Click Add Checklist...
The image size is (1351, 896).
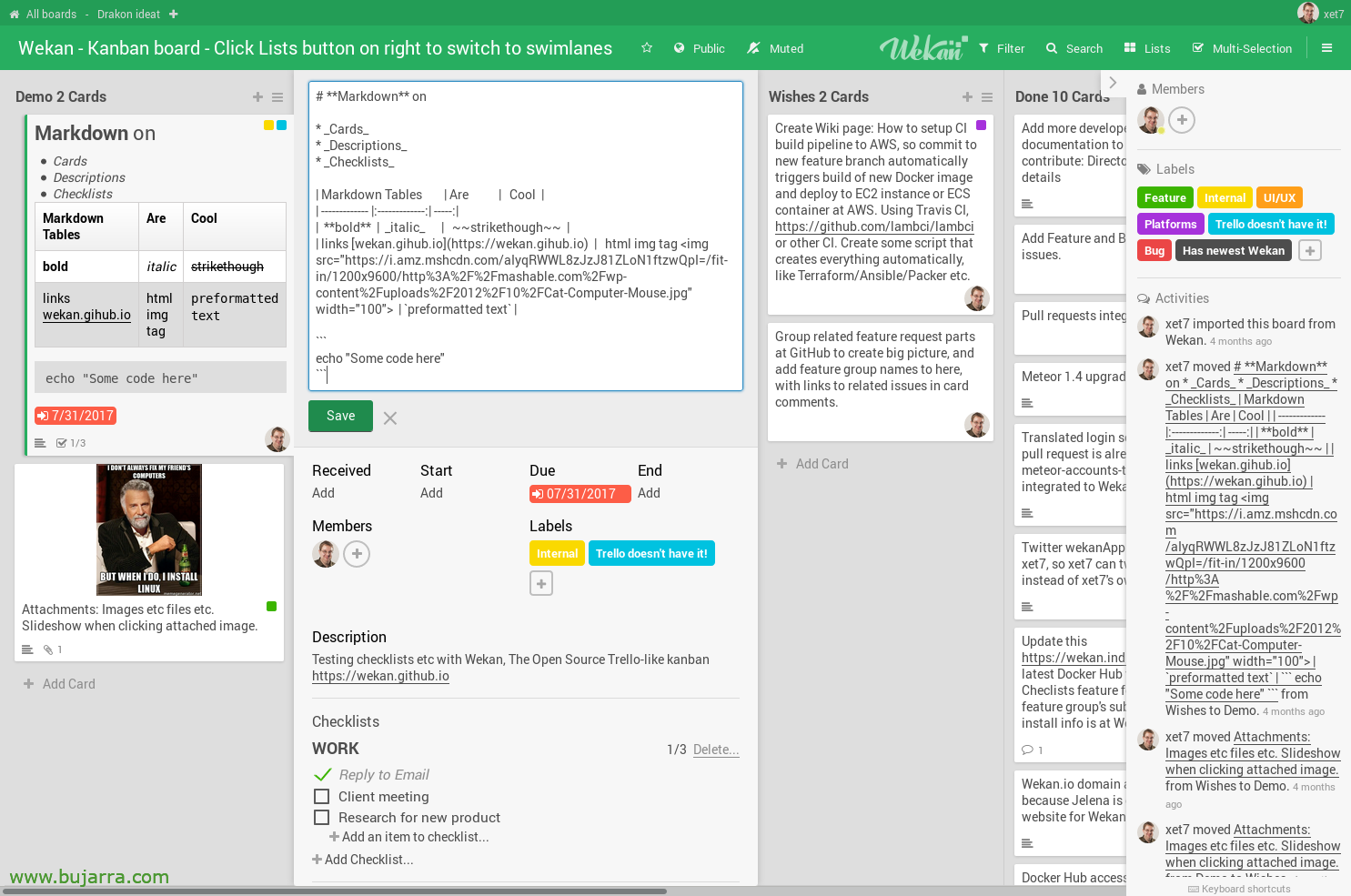362,860
